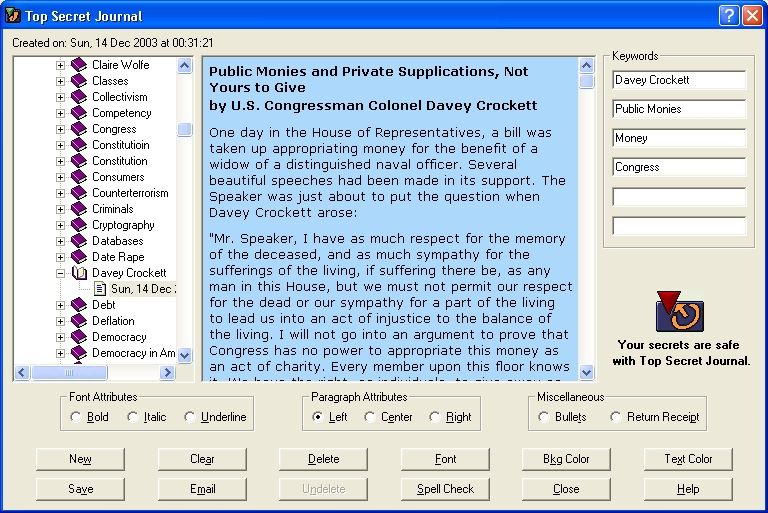Expand the Congress tree node

(x=60, y=129)
